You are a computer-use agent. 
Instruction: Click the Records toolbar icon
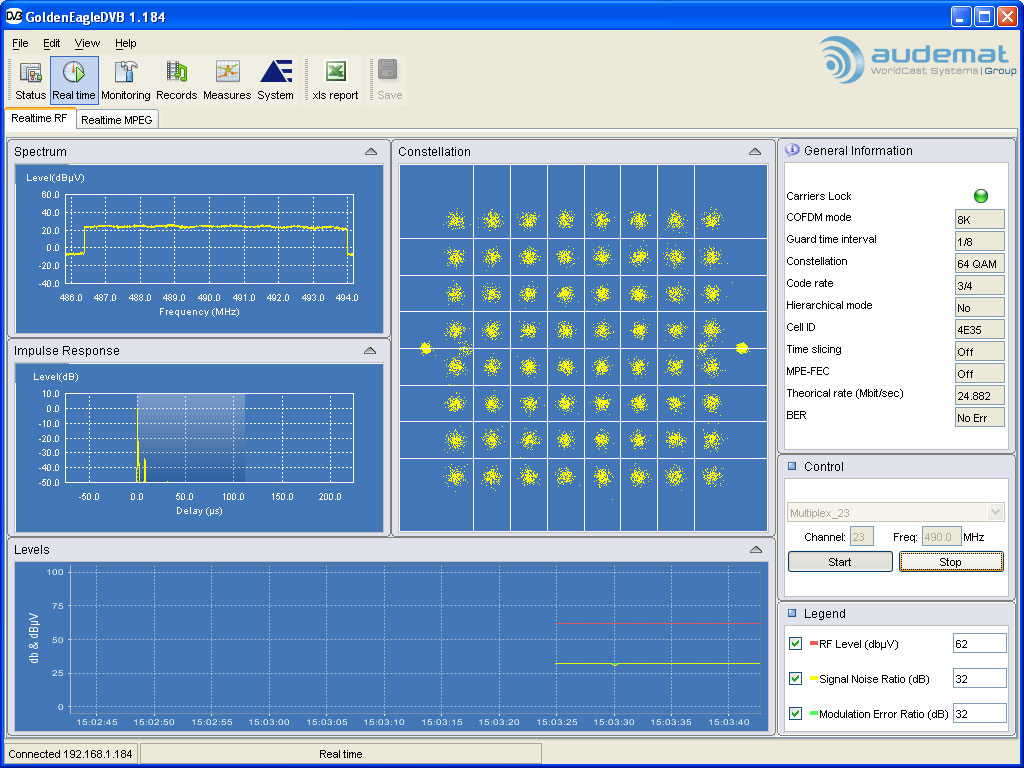(177, 80)
